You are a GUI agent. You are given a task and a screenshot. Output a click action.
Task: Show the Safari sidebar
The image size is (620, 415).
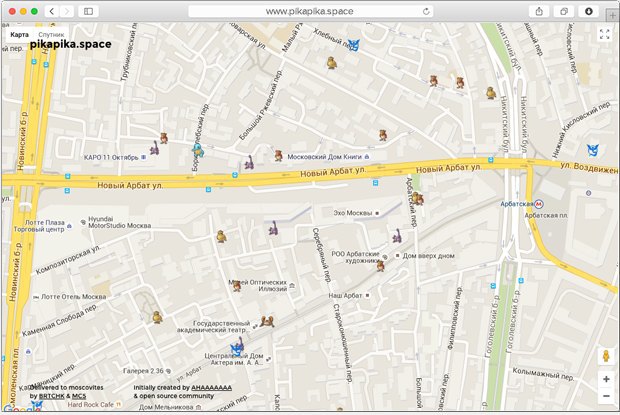click(88, 11)
